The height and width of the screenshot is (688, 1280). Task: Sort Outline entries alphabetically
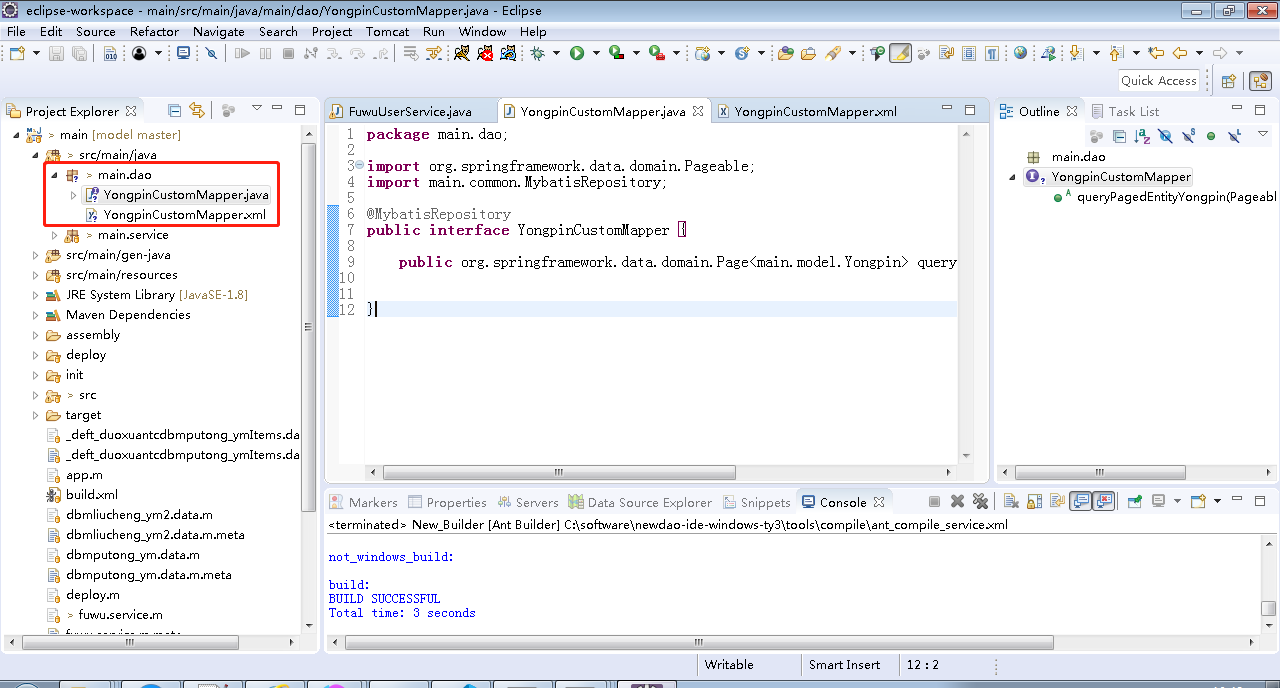point(1142,136)
